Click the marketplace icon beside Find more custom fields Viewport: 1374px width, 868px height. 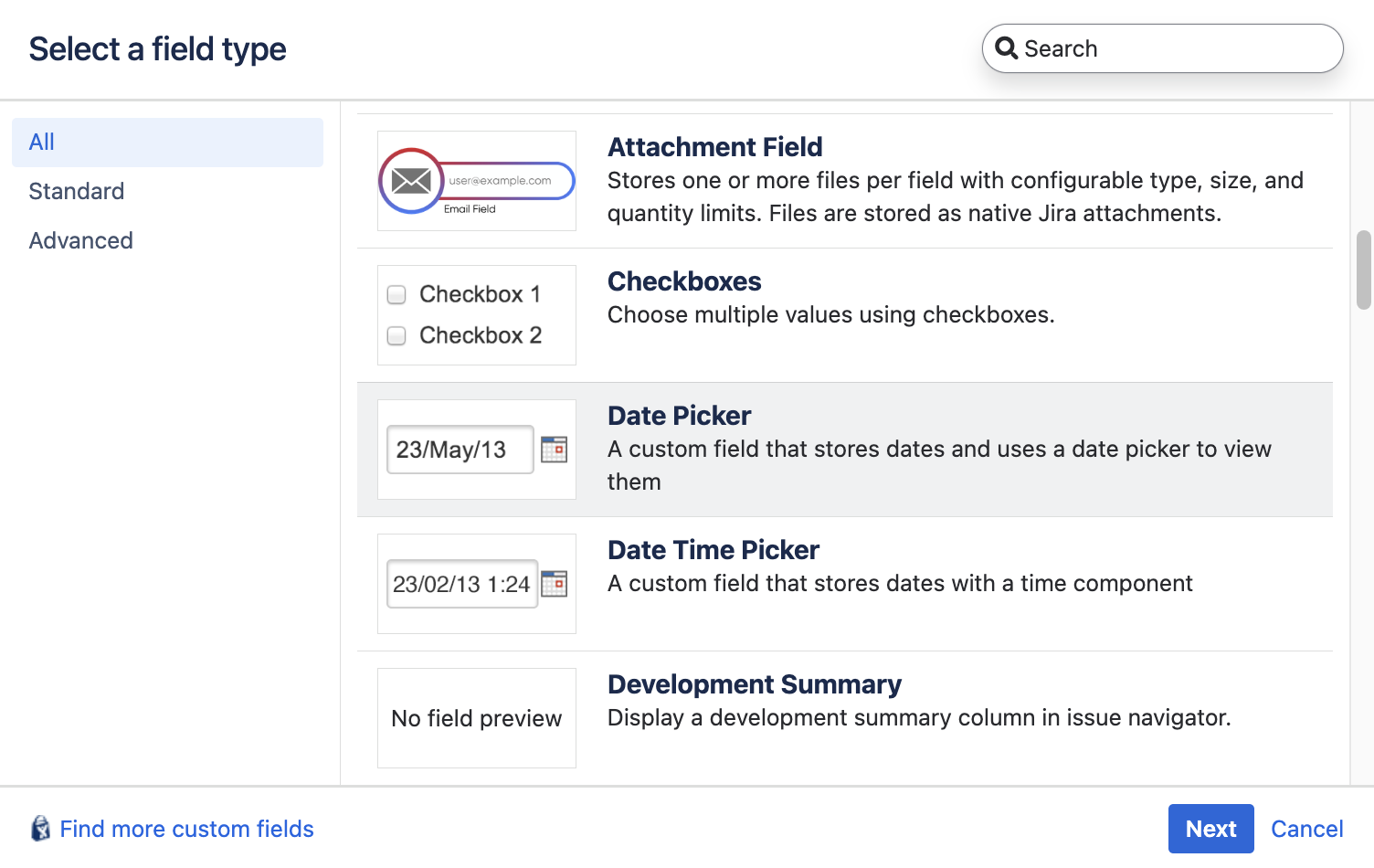40,829
